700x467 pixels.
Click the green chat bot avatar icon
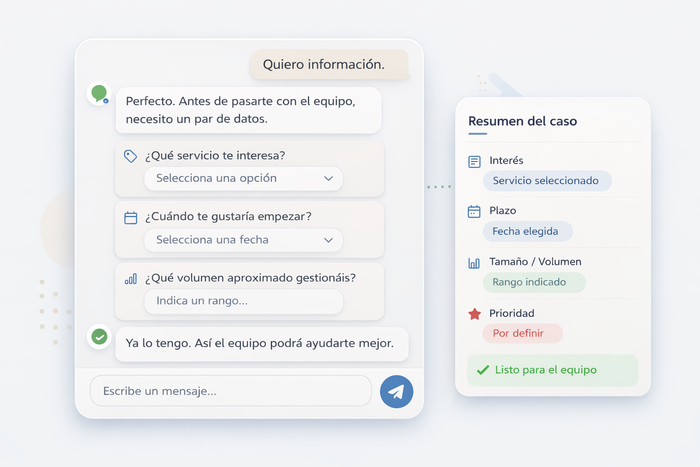tap(99, 94)
